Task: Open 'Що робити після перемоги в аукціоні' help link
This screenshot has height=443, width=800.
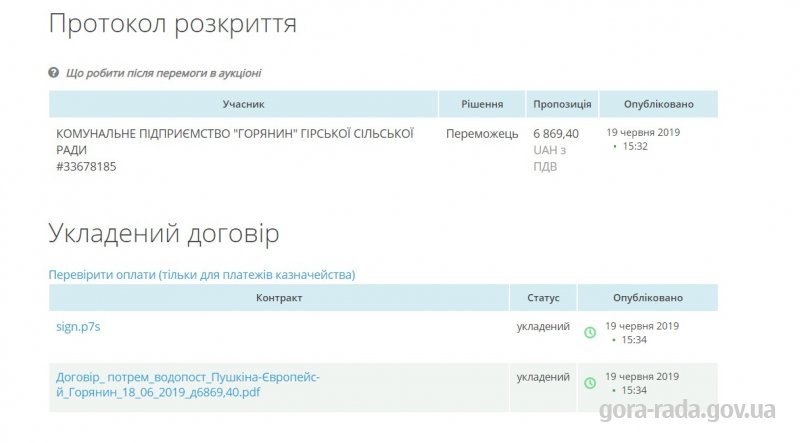Action: (163, 73)
